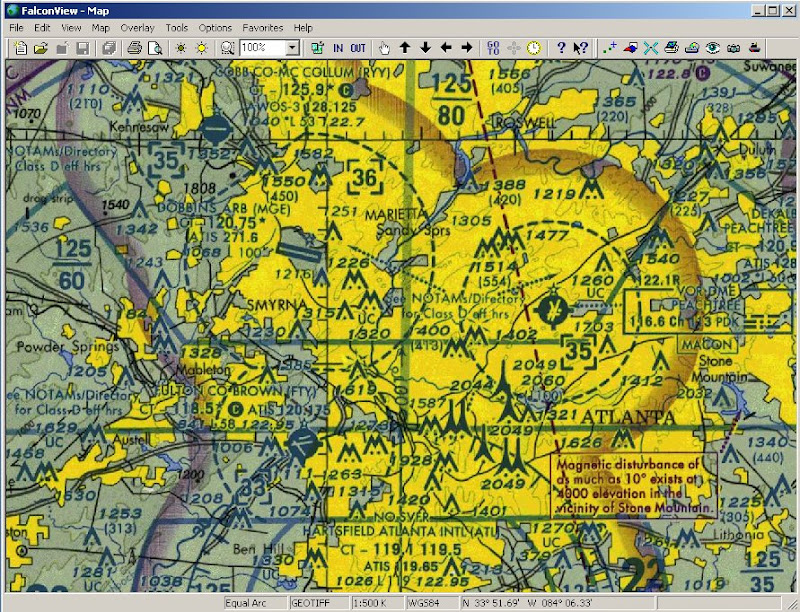The height and width of the screenshot is (612, 800).
Task: Click the question mark Help icon
Action: click(x=561, y=48)
